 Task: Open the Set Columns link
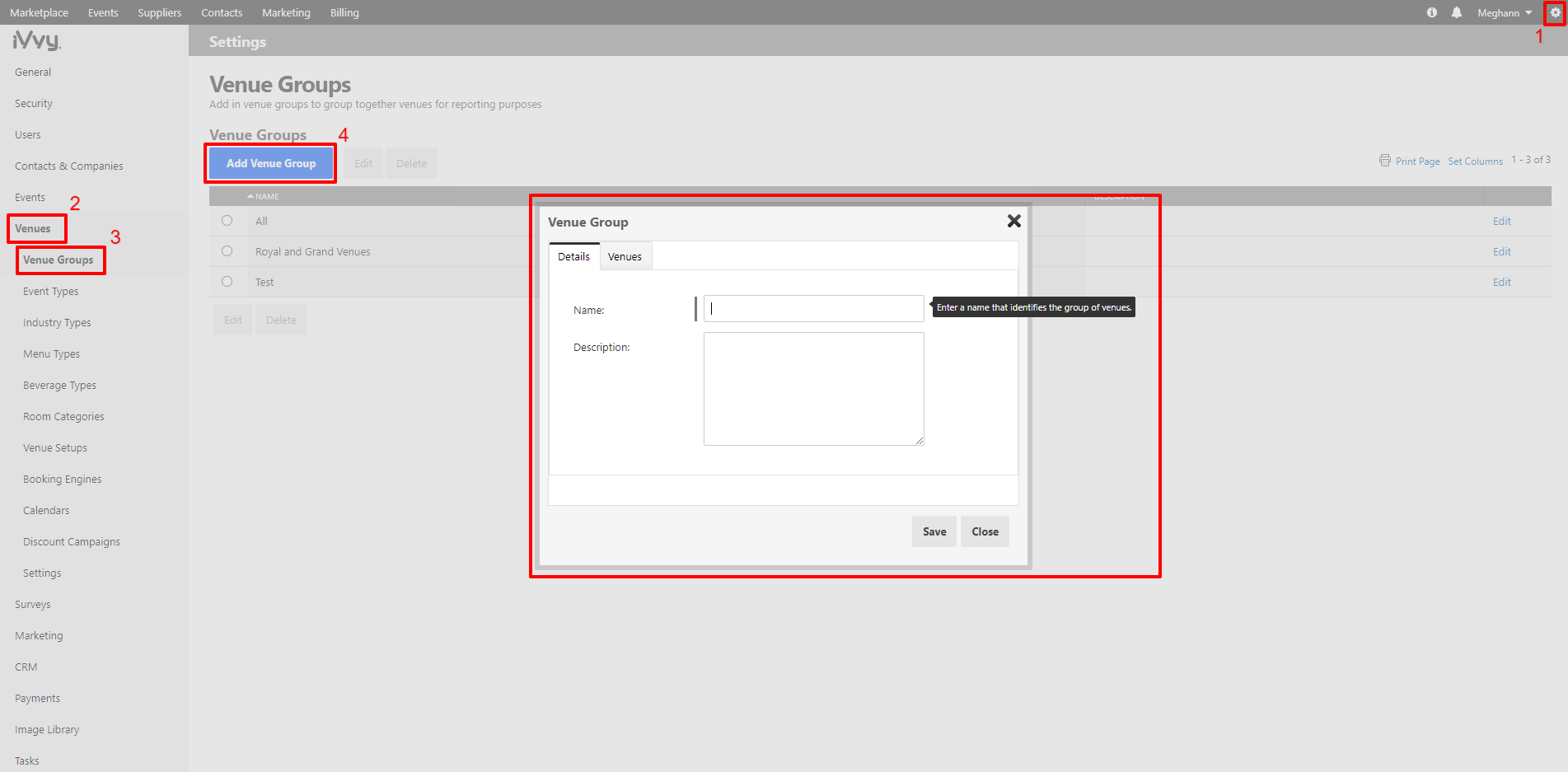(x=1475, y=161)
